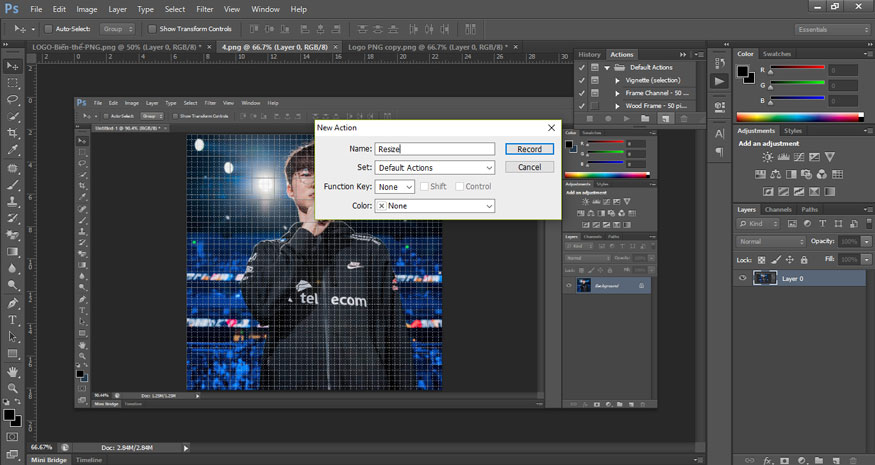Add a Levels adjustment

click(783, 157)
